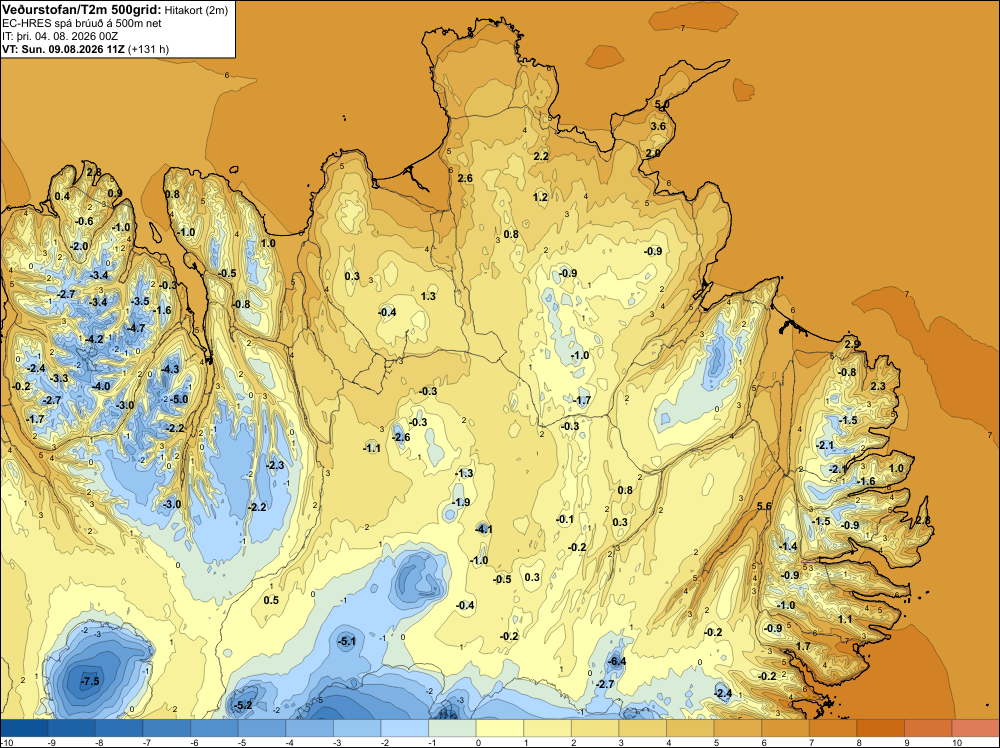The image size is (1000, 748).
Task: Select the -4.7 temperature reading
Action: click(x=136, y=328)
